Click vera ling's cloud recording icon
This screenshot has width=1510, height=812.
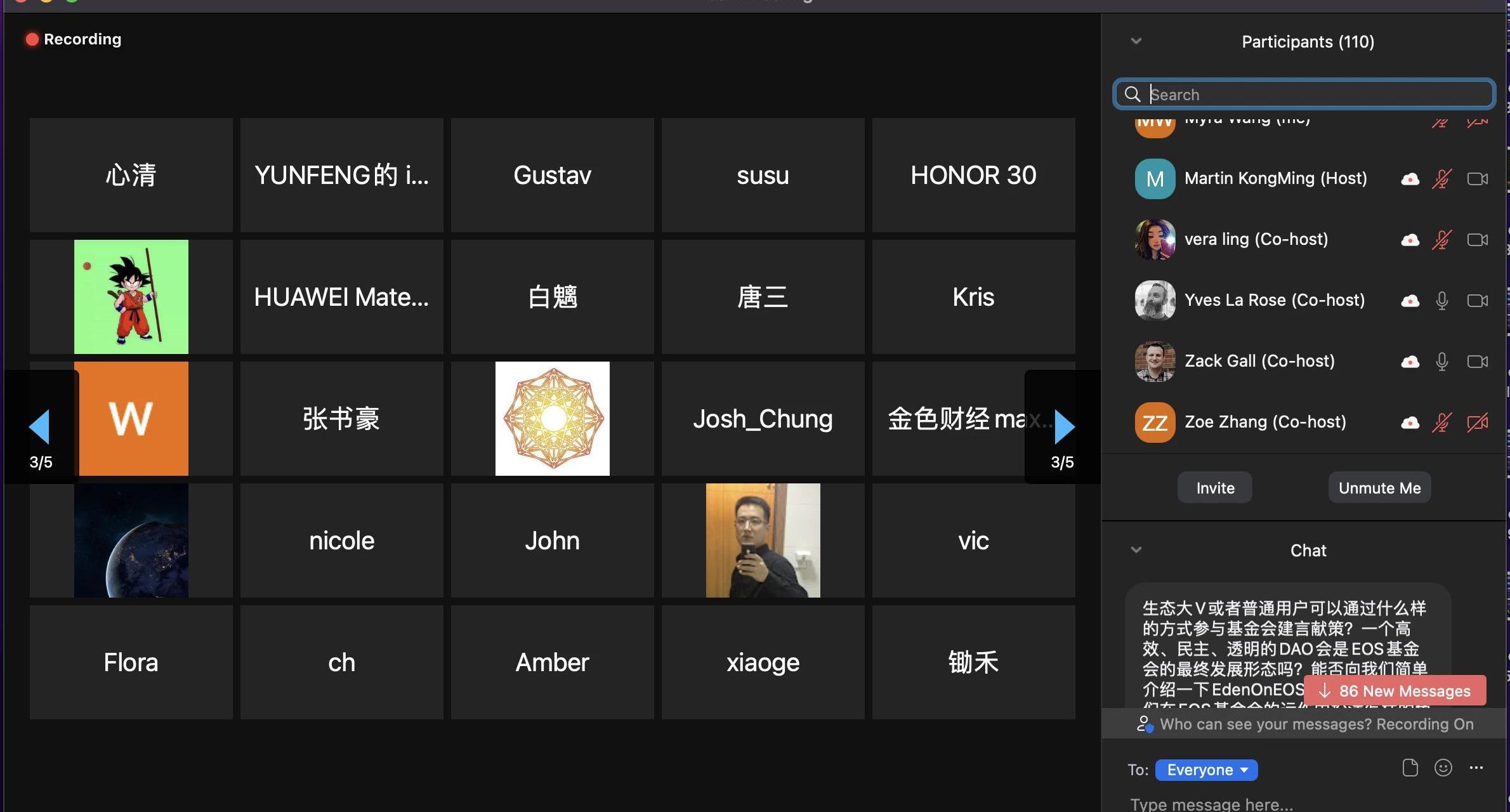pyautogui.click(x=1410, y=240)
